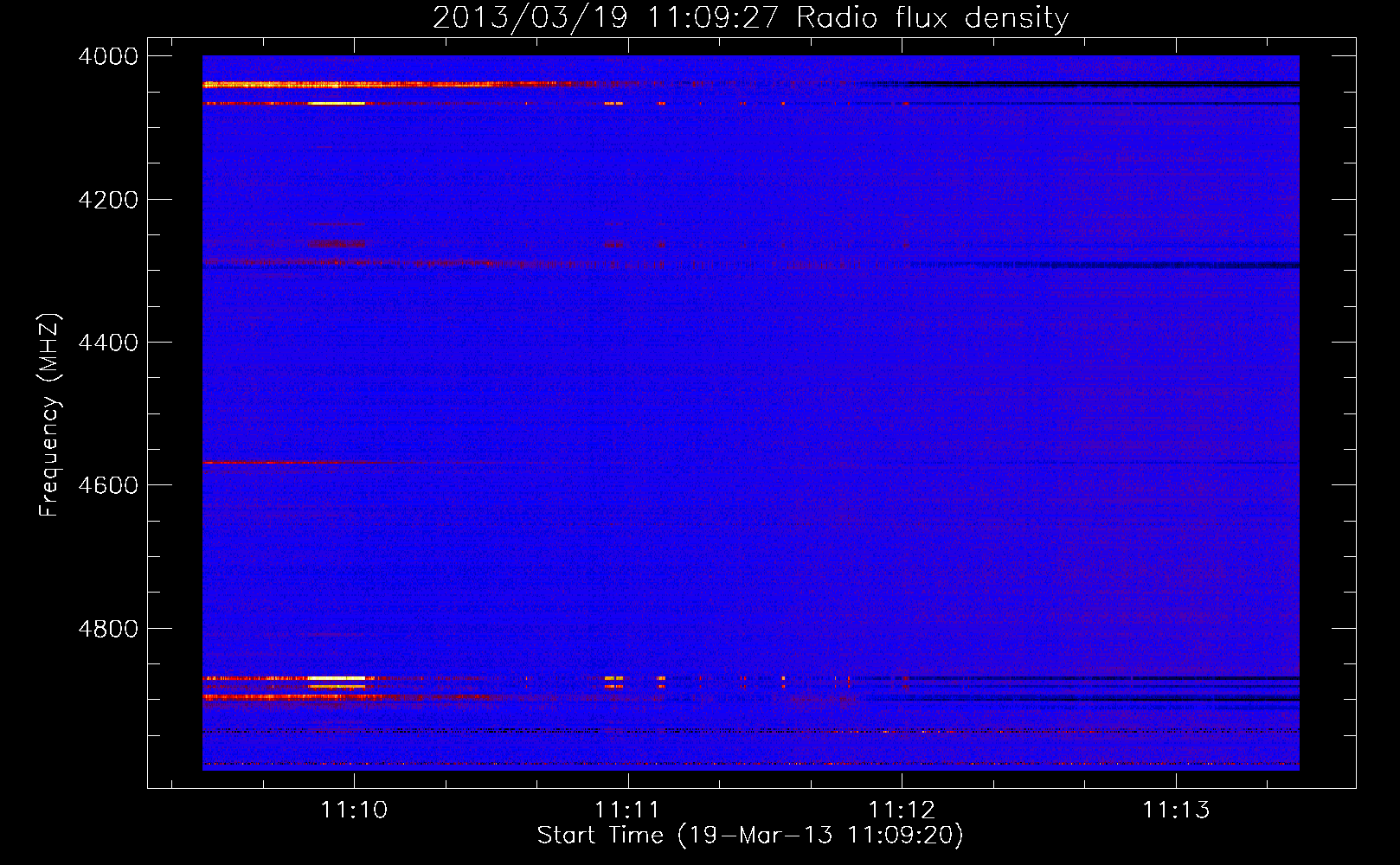Select the 4000 frequency axis label
Screen dimensions: 1400x865
tap(108, 56)
